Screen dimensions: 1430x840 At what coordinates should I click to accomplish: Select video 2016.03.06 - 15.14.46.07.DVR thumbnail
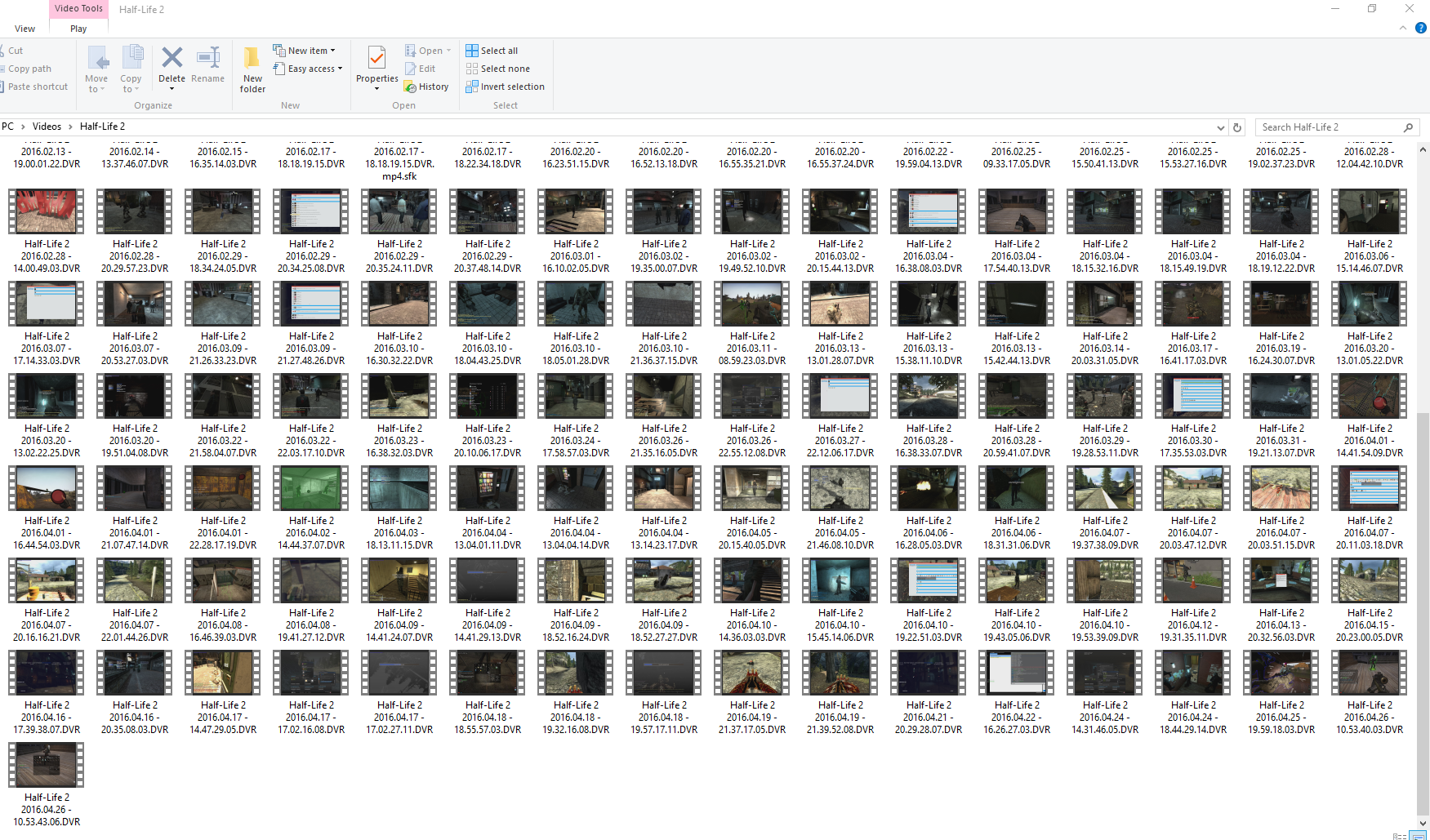point(1370,211)
